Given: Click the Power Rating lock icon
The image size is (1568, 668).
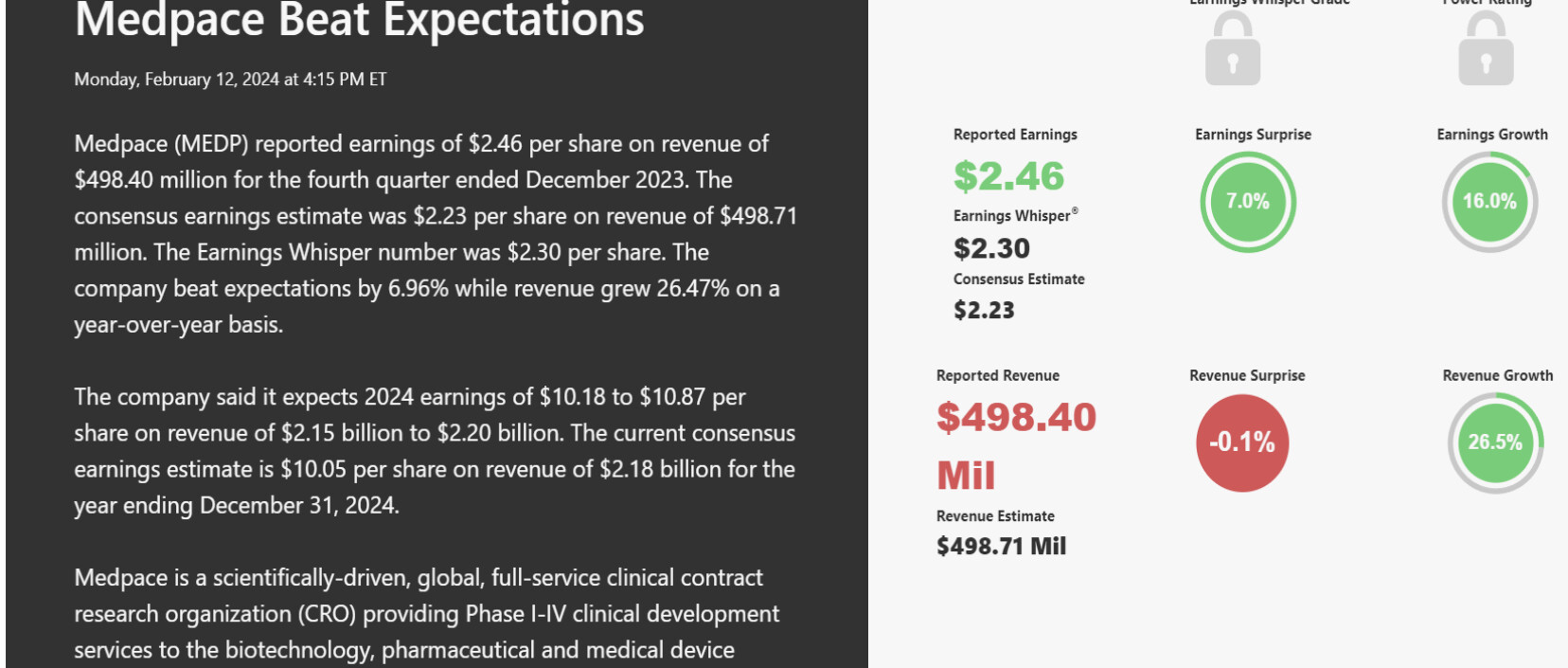Looking at the screenshot, I should pos(1486,51).
